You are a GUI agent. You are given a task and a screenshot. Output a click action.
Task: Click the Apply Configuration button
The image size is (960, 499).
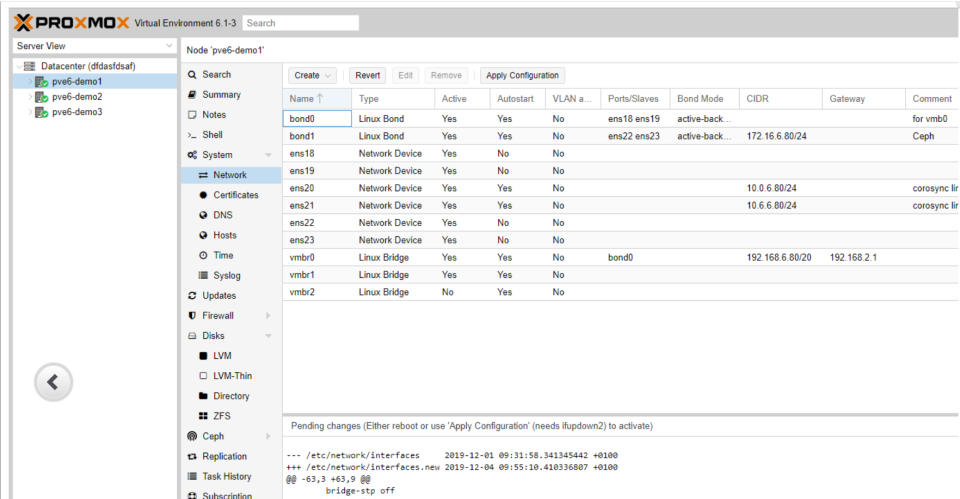522,75
